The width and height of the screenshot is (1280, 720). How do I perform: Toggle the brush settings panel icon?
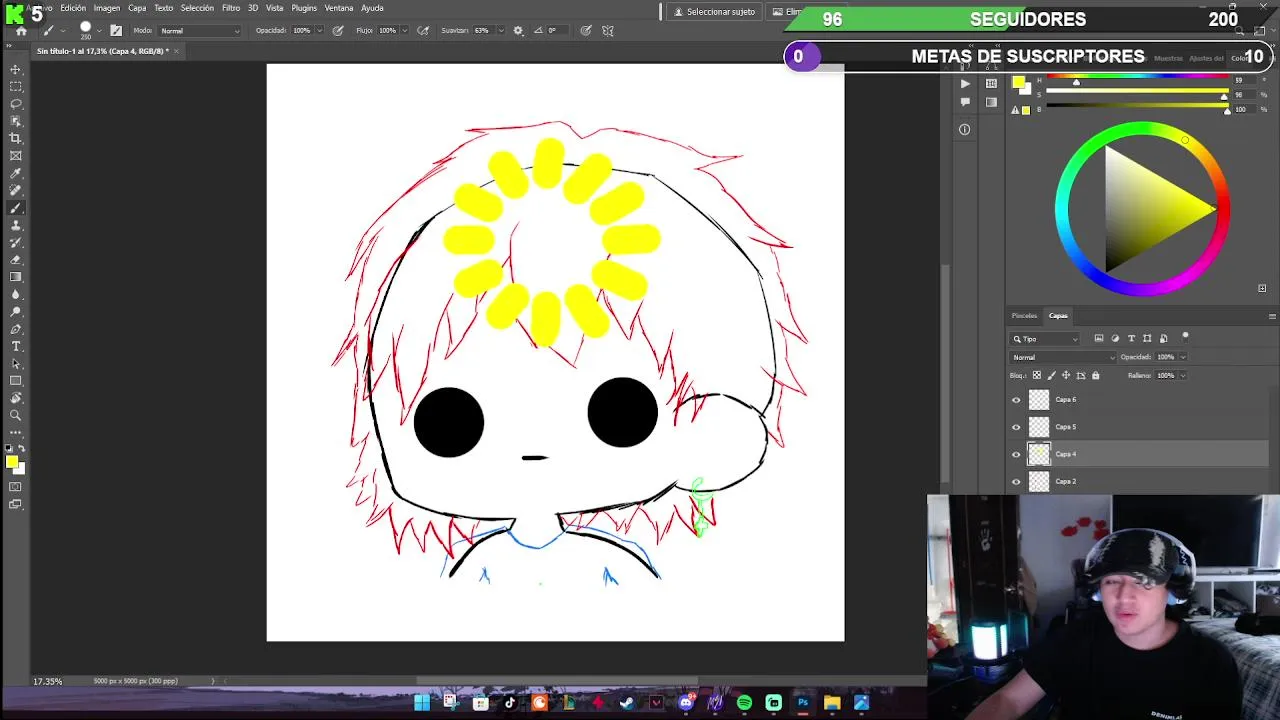116,30
